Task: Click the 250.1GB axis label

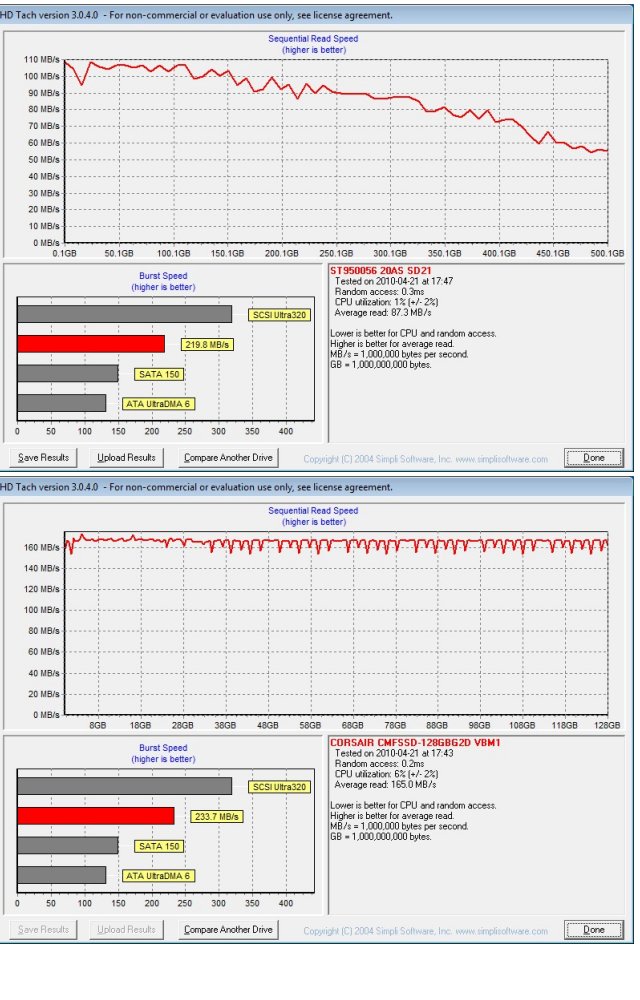Action: 336,253
